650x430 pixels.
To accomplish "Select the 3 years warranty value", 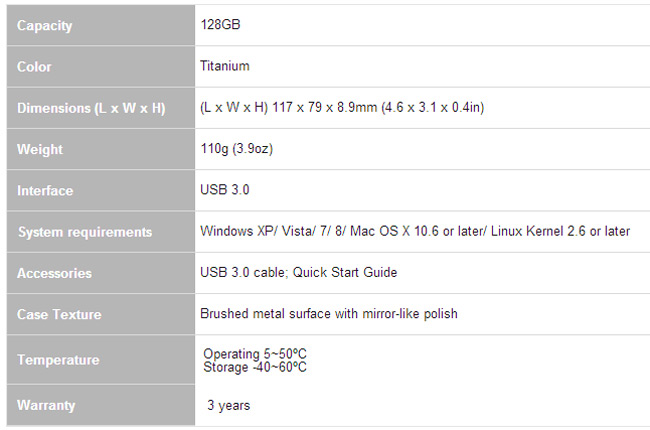I will pyautogui.click(x=229, y=406).
